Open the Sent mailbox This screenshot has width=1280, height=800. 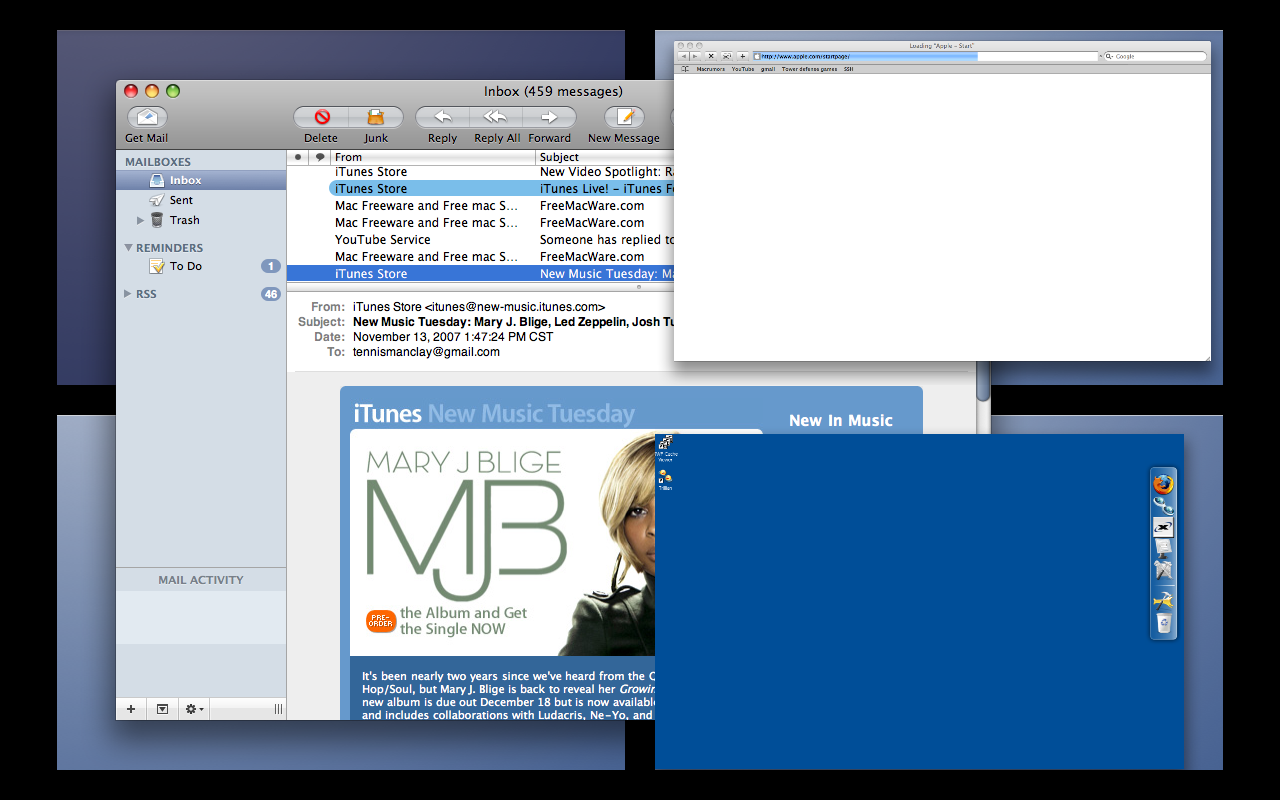201,200
